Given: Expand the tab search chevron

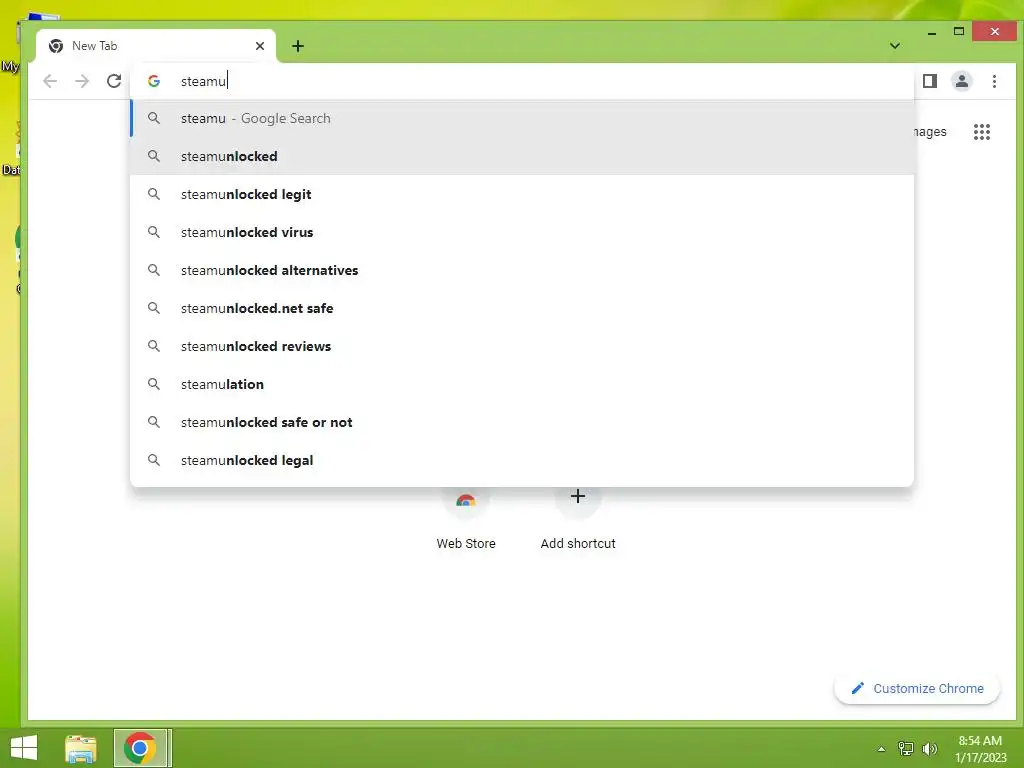Looking at the screenshot, I should point(895,46).
